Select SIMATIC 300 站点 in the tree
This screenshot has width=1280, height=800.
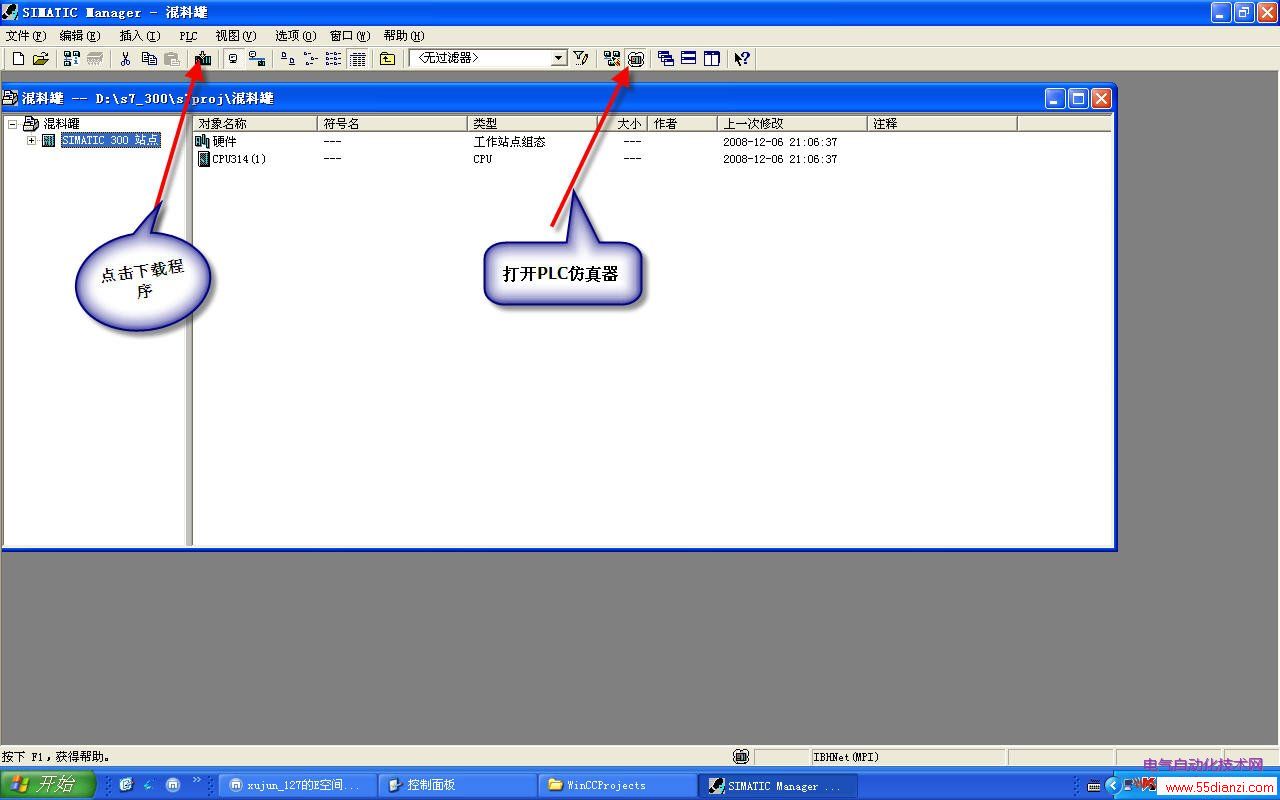coord(110,141)
